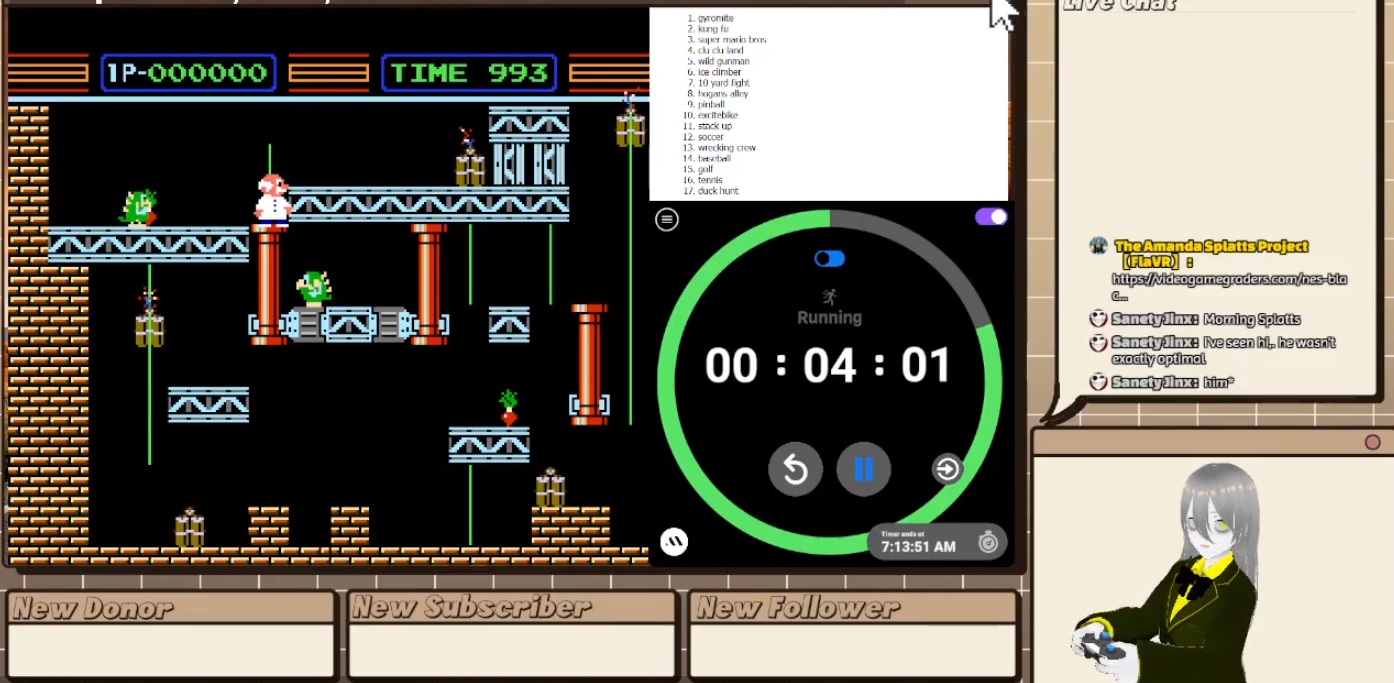The height and width of the screenshot is (683, 1394).
Task: Click the empty box under New Subscriber
Action: click(512, 650)
